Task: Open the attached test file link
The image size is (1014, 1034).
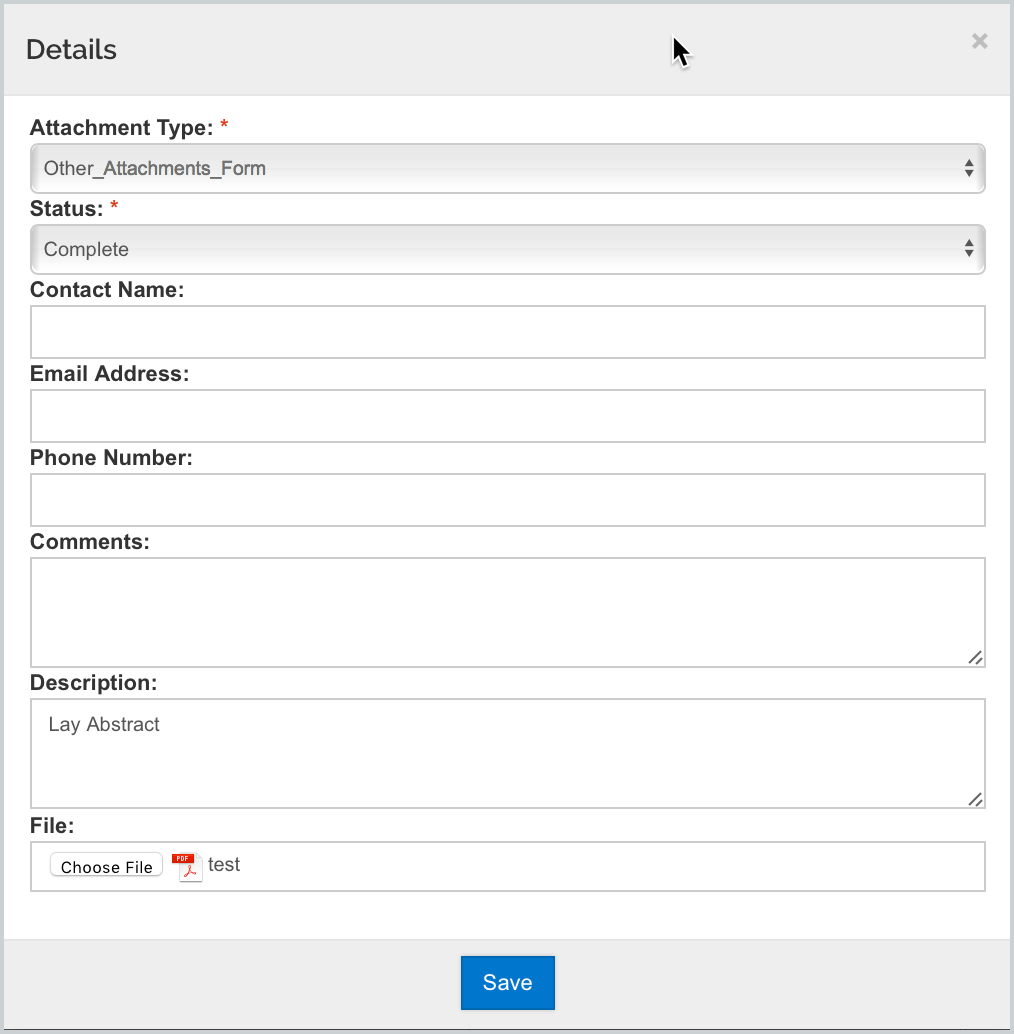Action: 224,865
